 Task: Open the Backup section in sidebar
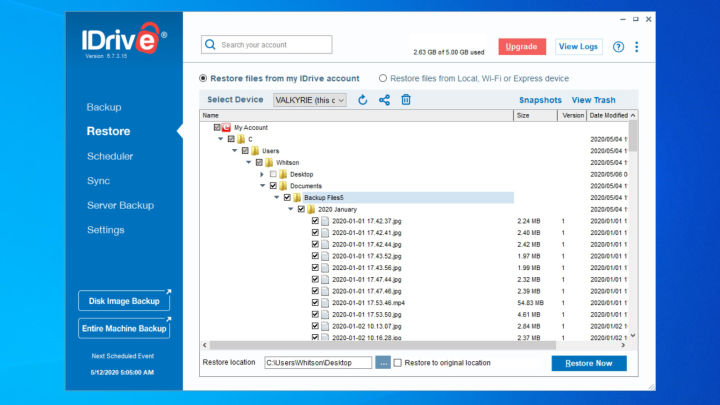coord(104,107)
